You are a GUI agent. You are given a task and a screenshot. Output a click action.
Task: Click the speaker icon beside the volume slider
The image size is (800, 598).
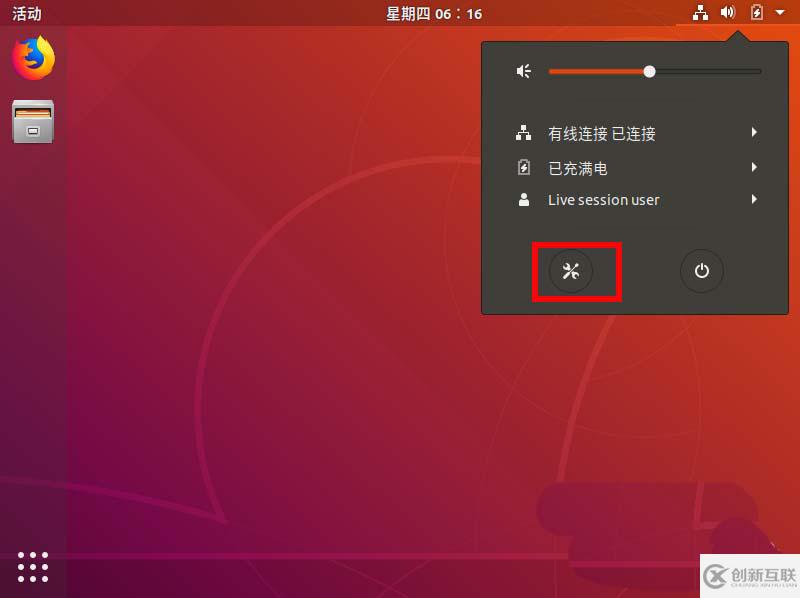[523, 71]
